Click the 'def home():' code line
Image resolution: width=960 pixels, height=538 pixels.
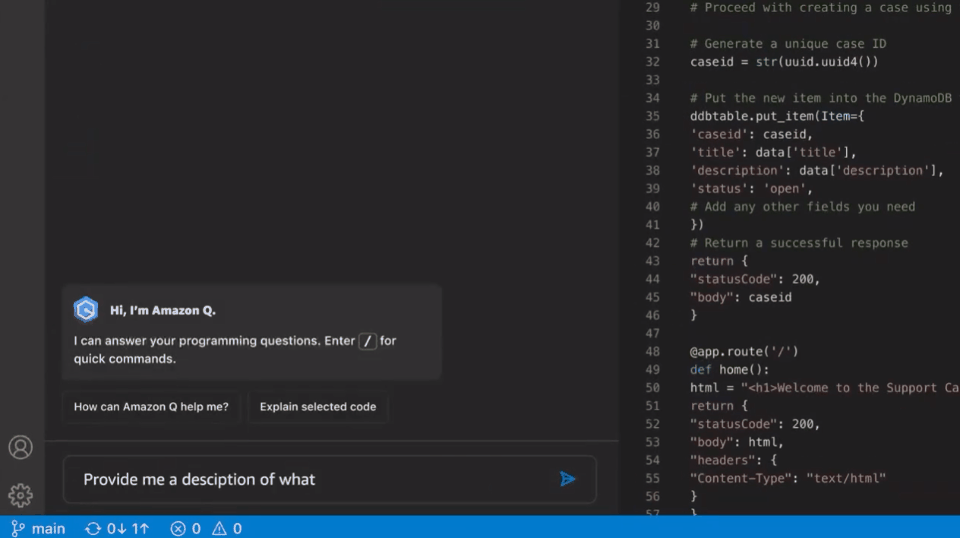729,370
